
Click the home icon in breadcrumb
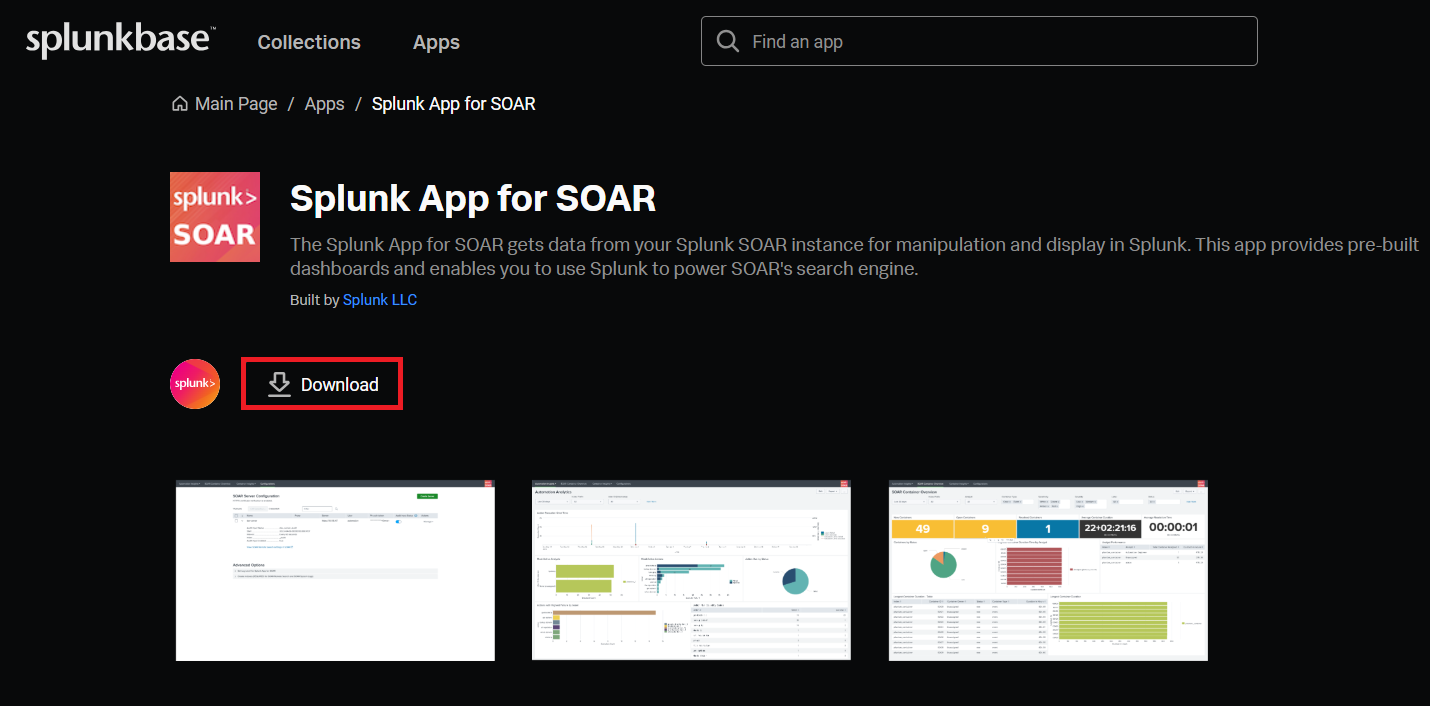[180, 104]
